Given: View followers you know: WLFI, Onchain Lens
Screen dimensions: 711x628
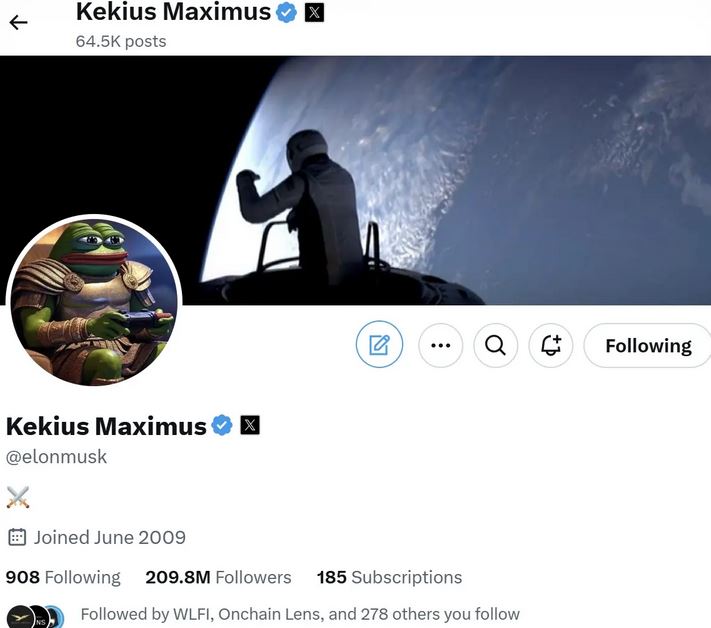Looking at the screenshot, I should pyautogui.click(x=300, y=614).
